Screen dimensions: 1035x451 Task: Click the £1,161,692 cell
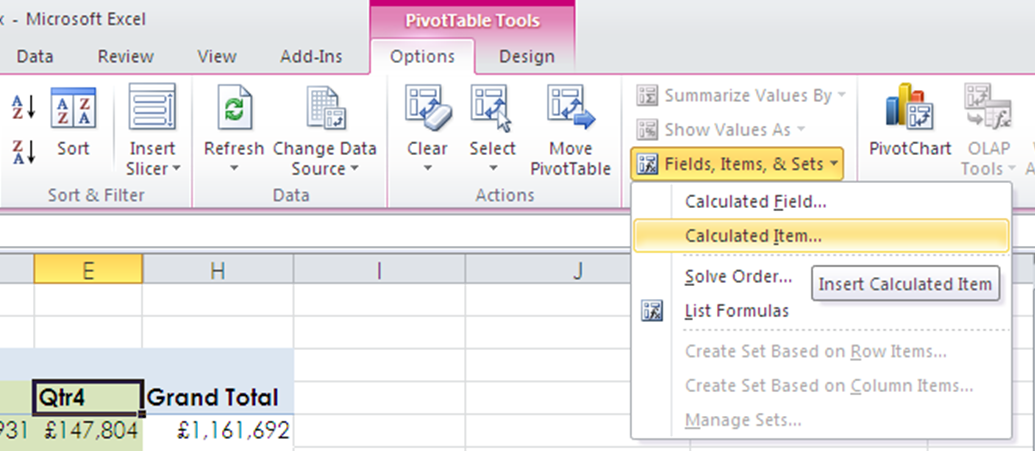pyautogui.click(x=218, y=431)
